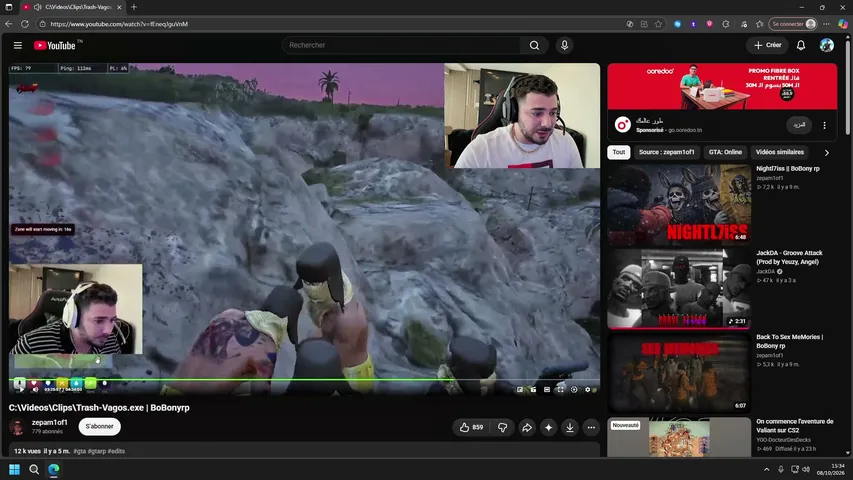Open the Windows Start menu
The width and height of the screenshot is (853, 480).
pos(14,469)
